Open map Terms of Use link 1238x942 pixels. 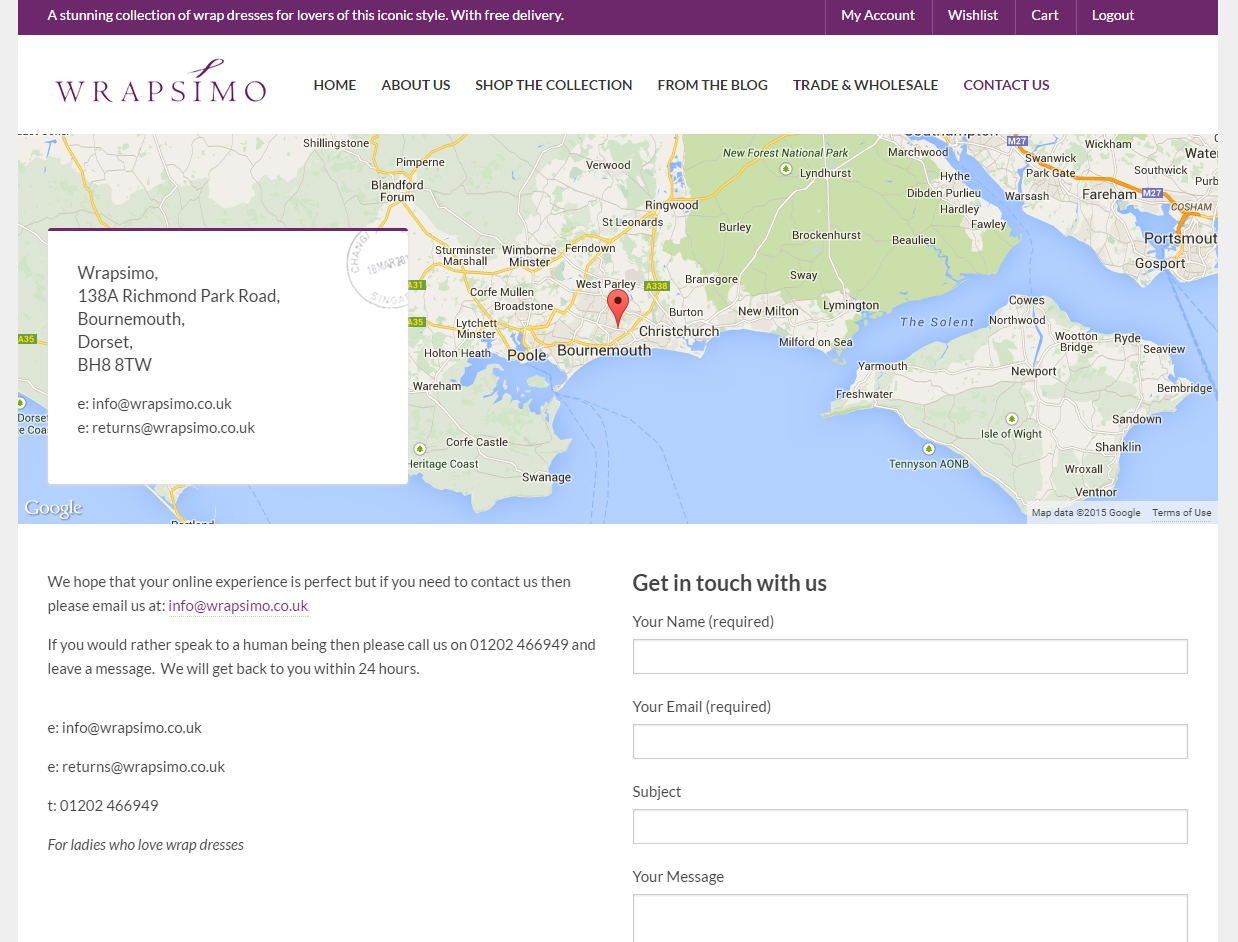point(1181,513)
